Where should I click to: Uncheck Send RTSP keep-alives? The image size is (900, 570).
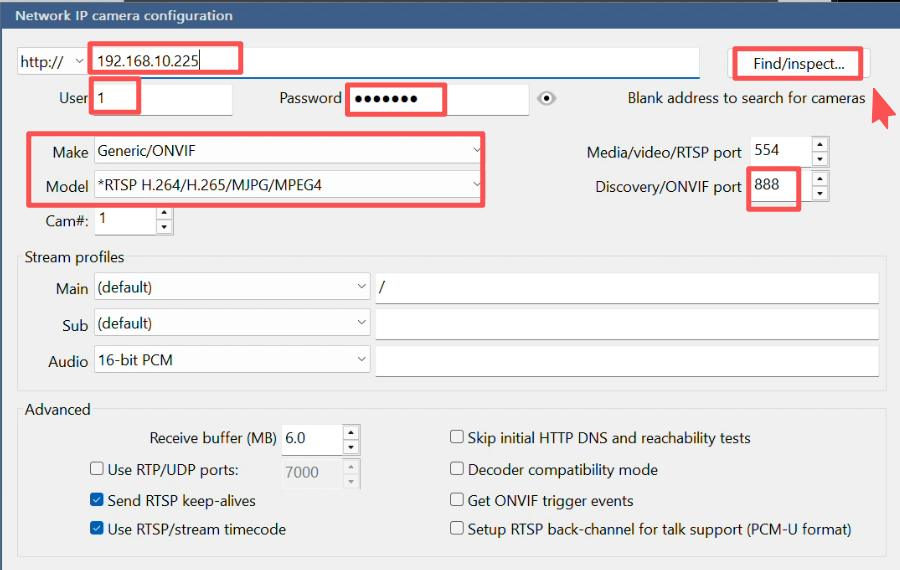tap(97, 500)
